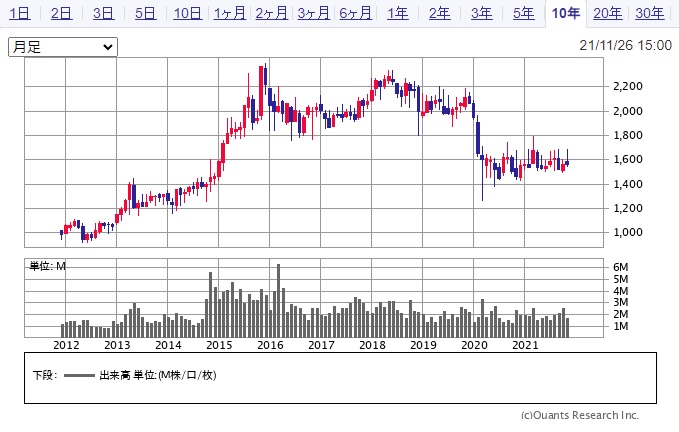Click the 2,200 price axis label
Viewport: 679px width, 432px height.
(627, 86)
